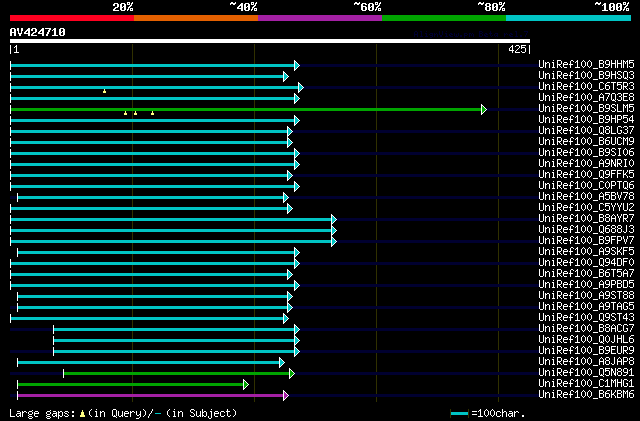Open subject UniRef100_B9HHM5

(x=586, y=65)
